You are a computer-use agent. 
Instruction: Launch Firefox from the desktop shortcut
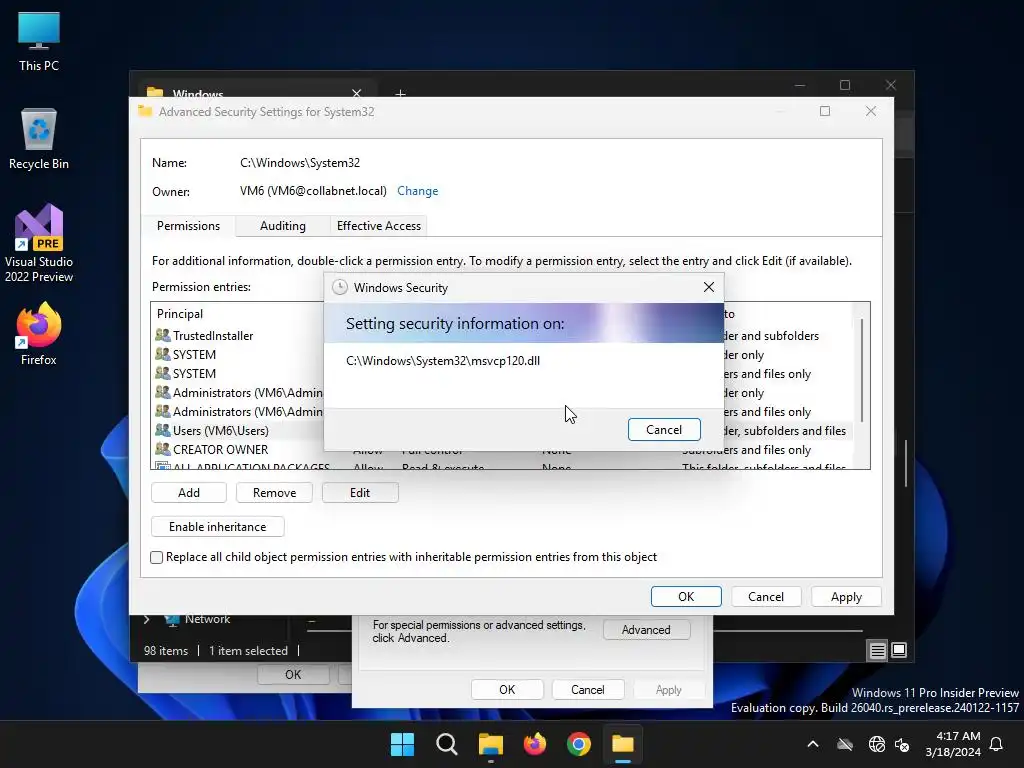point(39,334)
